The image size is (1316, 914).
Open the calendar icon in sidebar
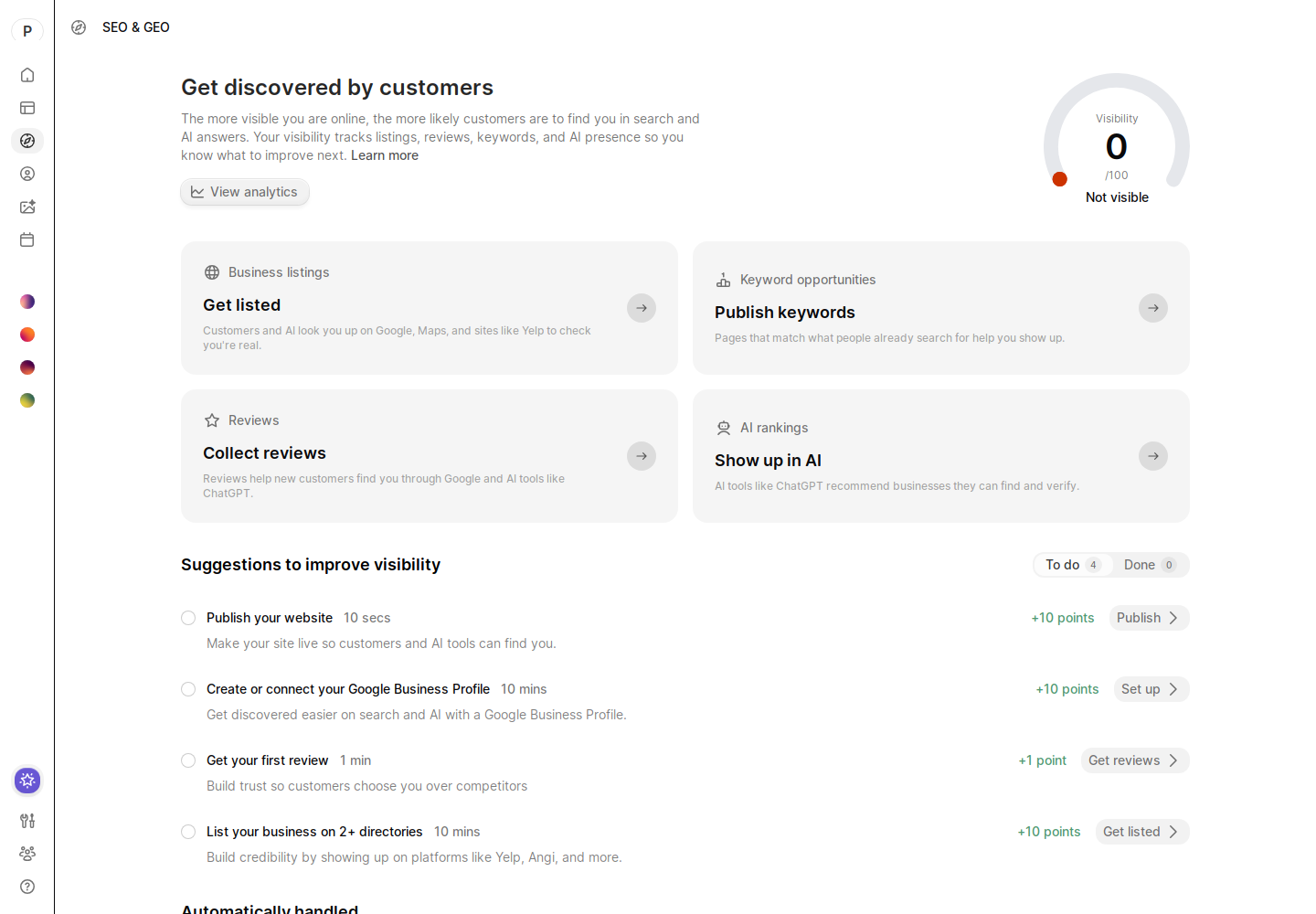coord(27,239)
